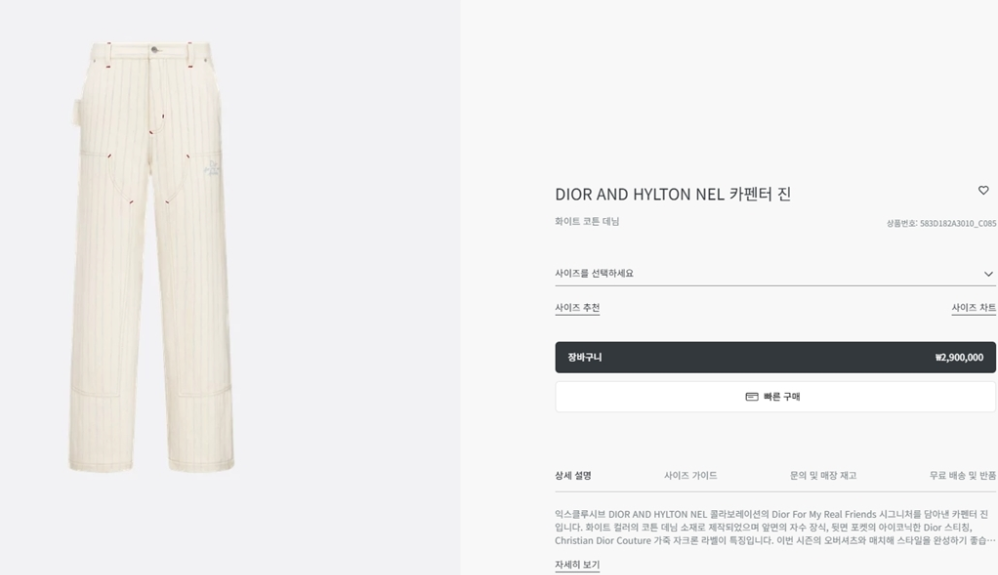998x575 pixels.
Task: Click the card icon beside 빠른 구매
Action: [x=752, y=397]
